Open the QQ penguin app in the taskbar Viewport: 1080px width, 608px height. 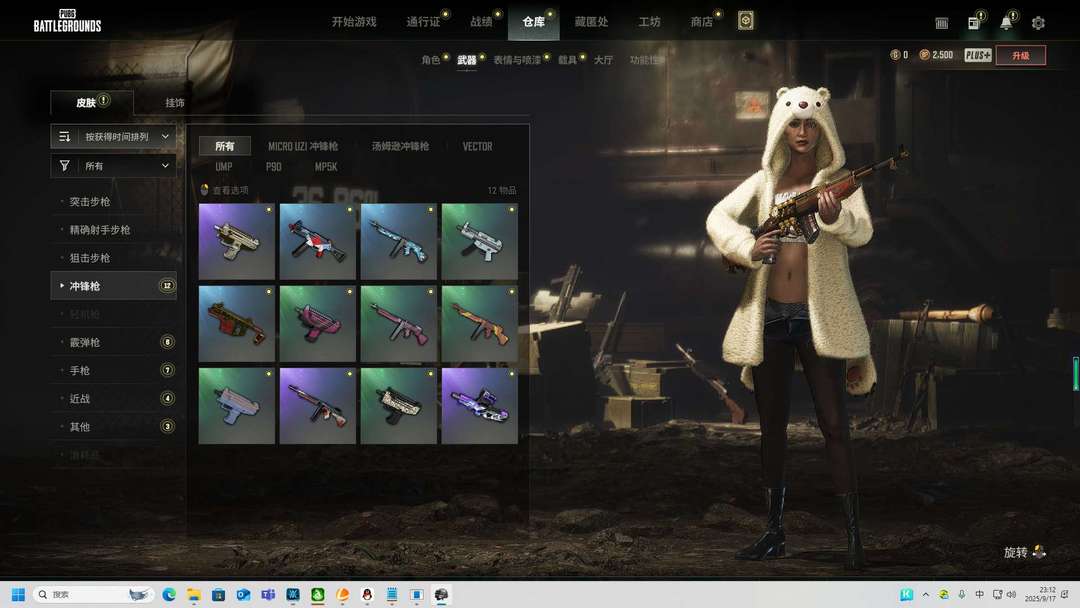pos(367,594)
